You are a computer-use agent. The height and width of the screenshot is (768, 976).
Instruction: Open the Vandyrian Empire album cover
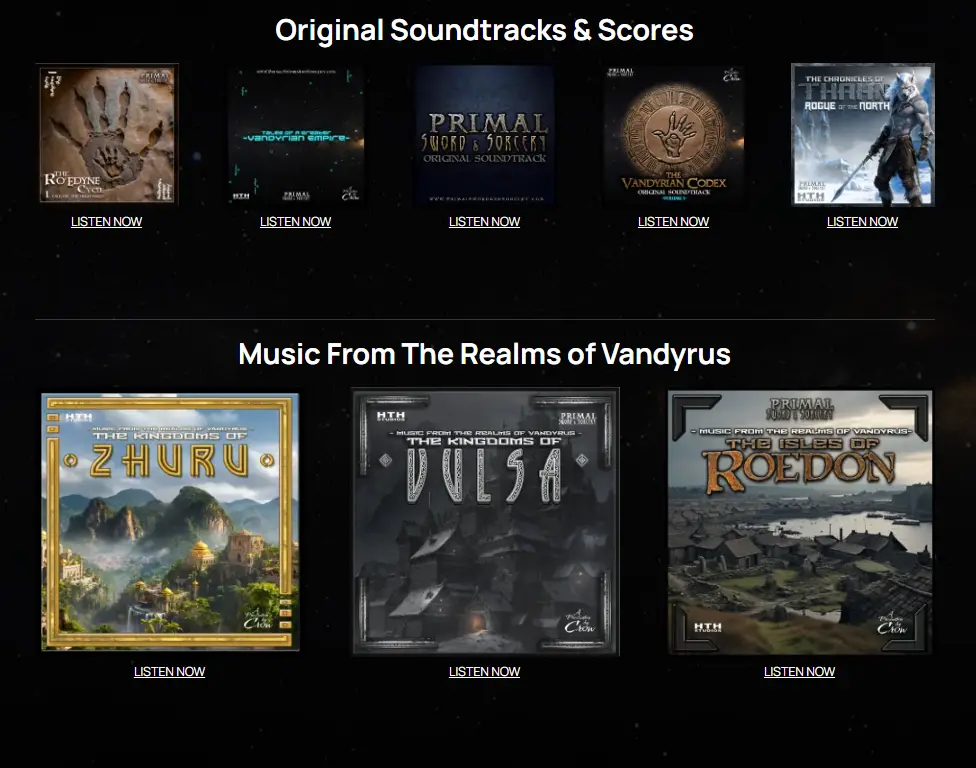[296, 134]
